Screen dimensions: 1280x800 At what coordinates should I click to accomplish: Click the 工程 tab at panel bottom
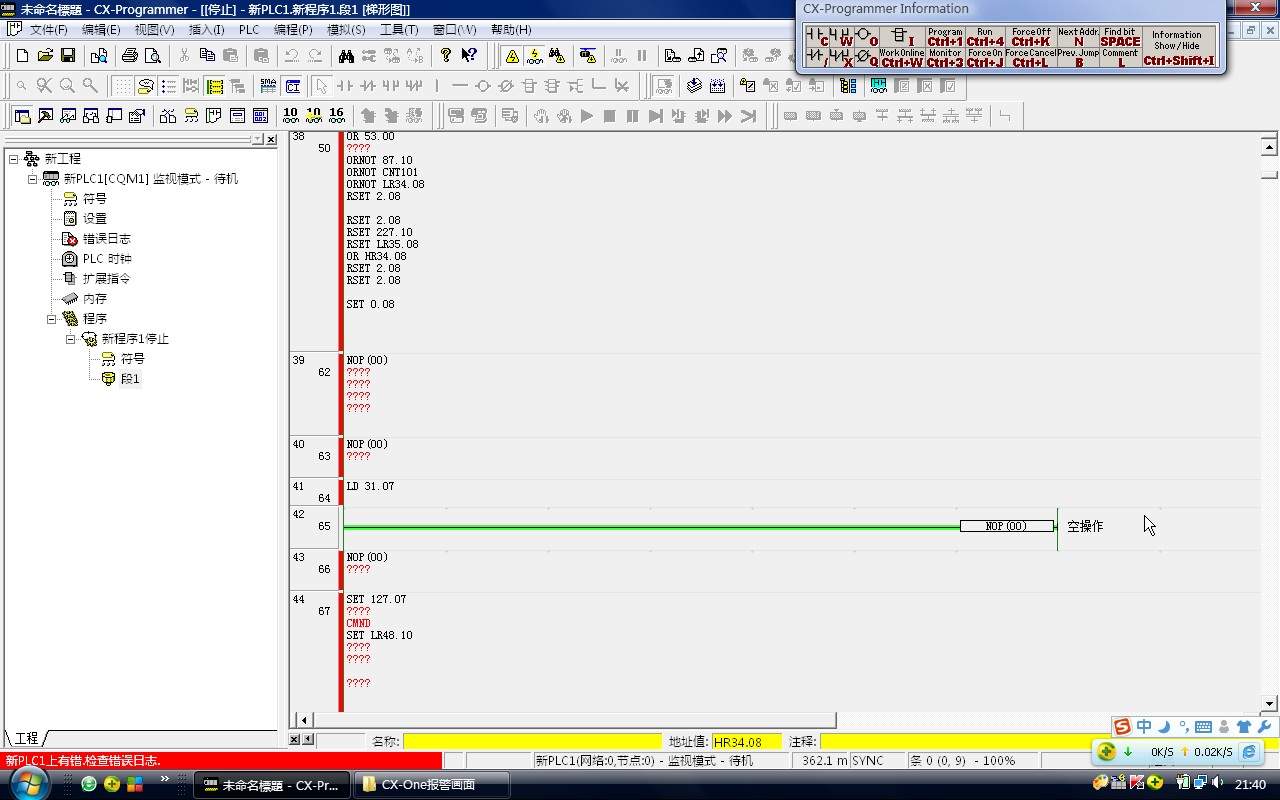pyautogui.click(x=26, y=738)
